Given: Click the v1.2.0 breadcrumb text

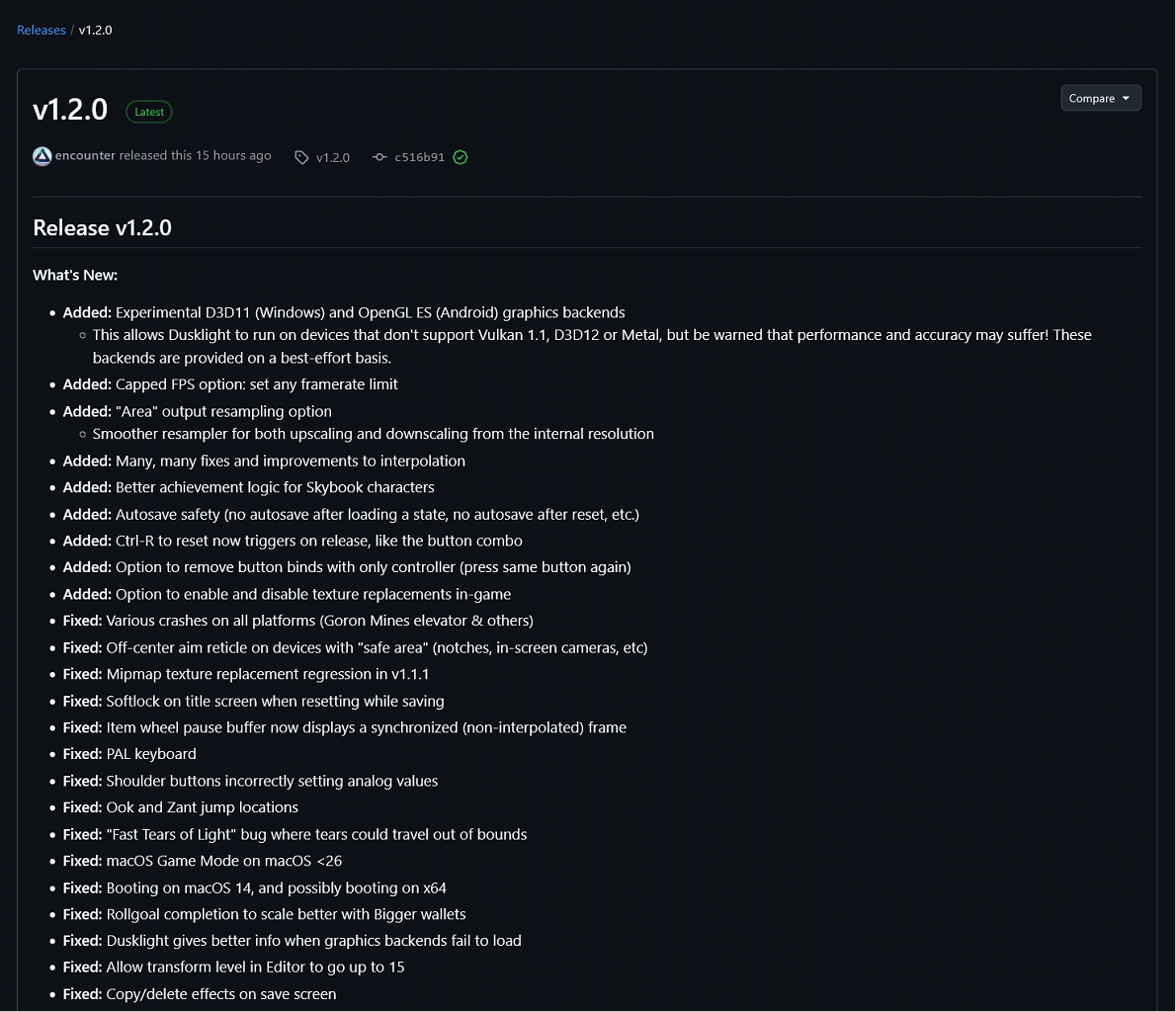Looking at the screenshot, I should click(95, 30).
